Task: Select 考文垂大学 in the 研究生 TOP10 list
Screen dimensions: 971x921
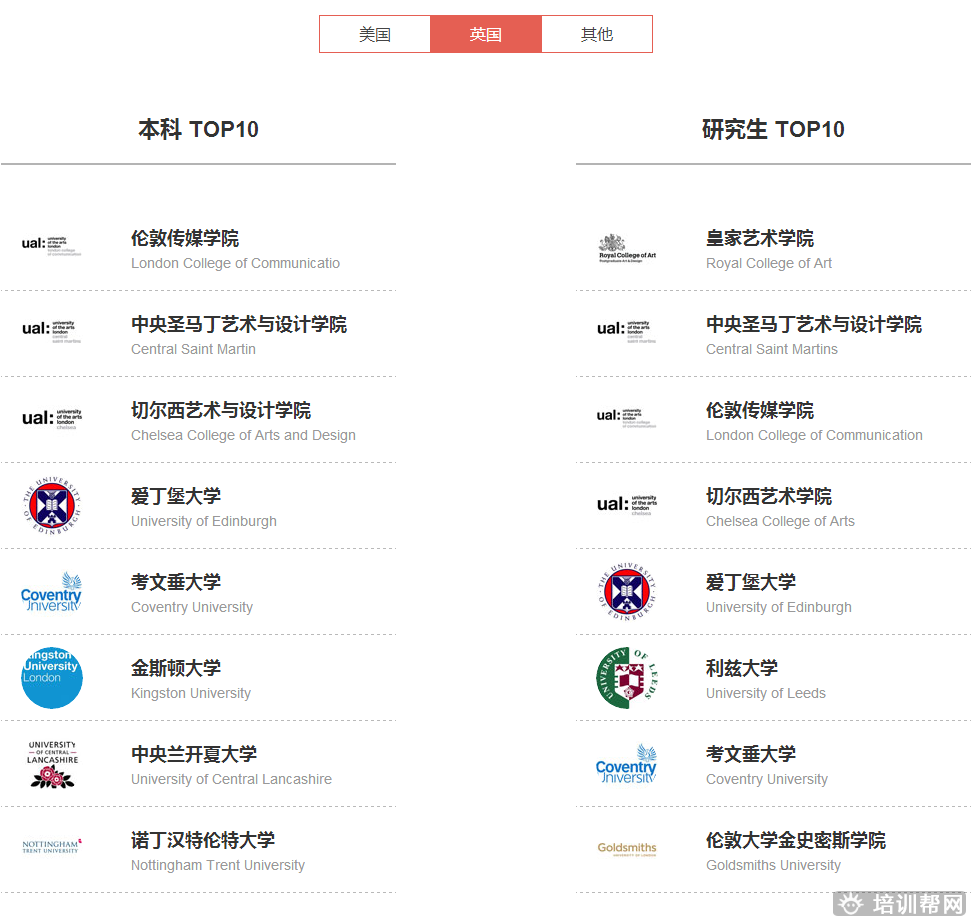Action: [751, 754]
